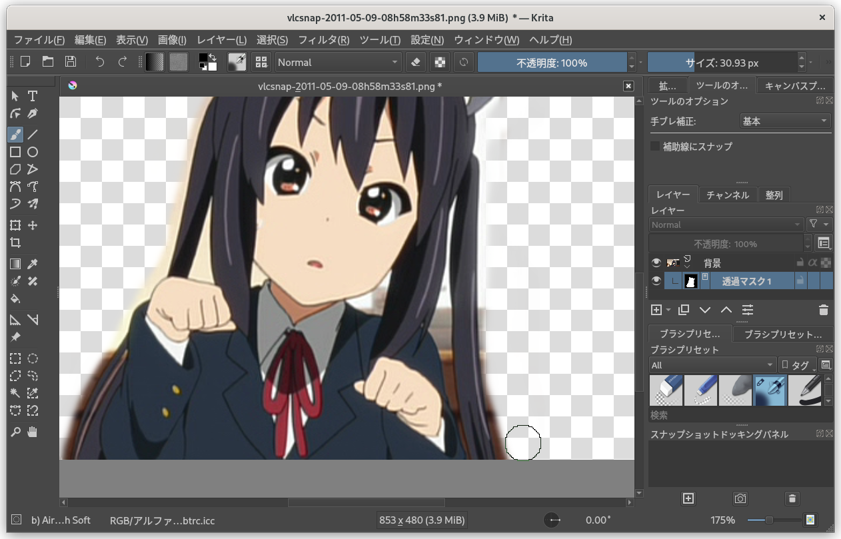
Task: Open layer properties sliders icon
Action: click(748, 310)
